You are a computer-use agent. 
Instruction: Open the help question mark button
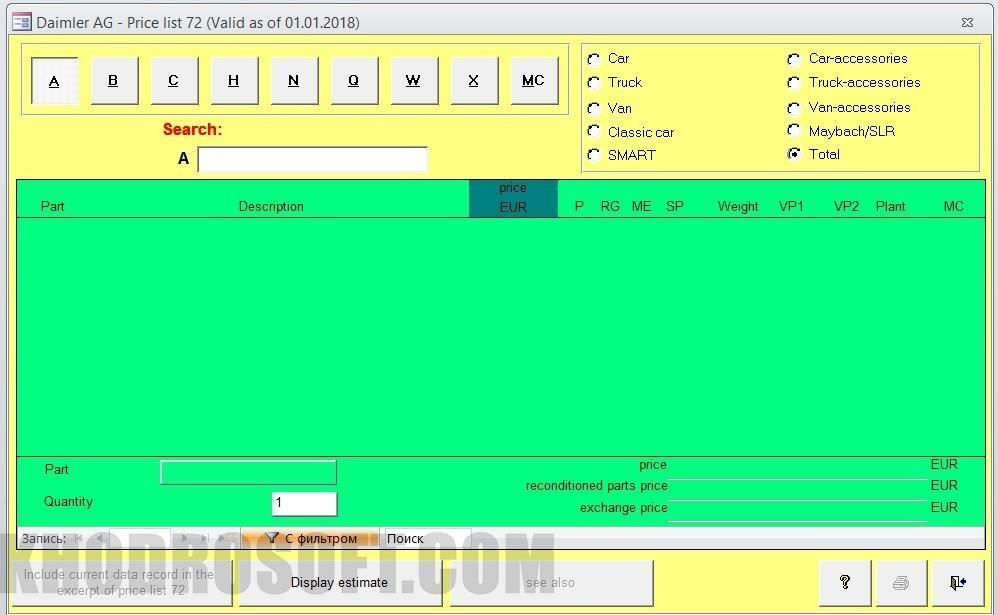tap(845, 582)
